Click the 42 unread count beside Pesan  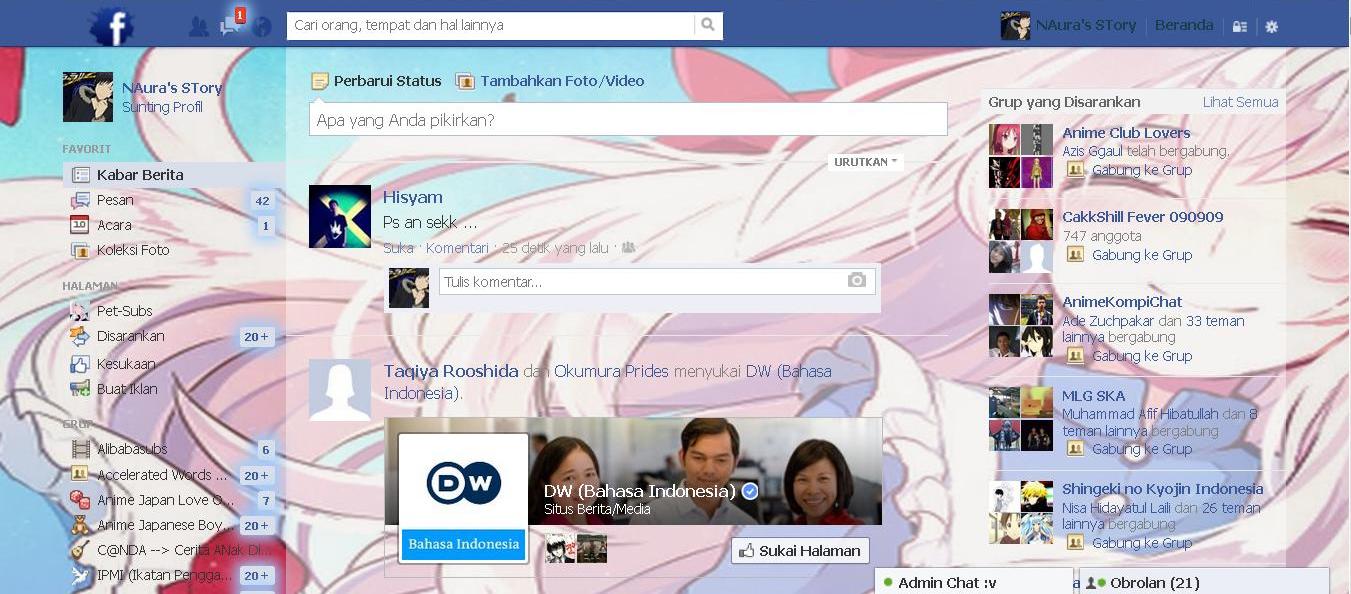click(x=262, y=201)
